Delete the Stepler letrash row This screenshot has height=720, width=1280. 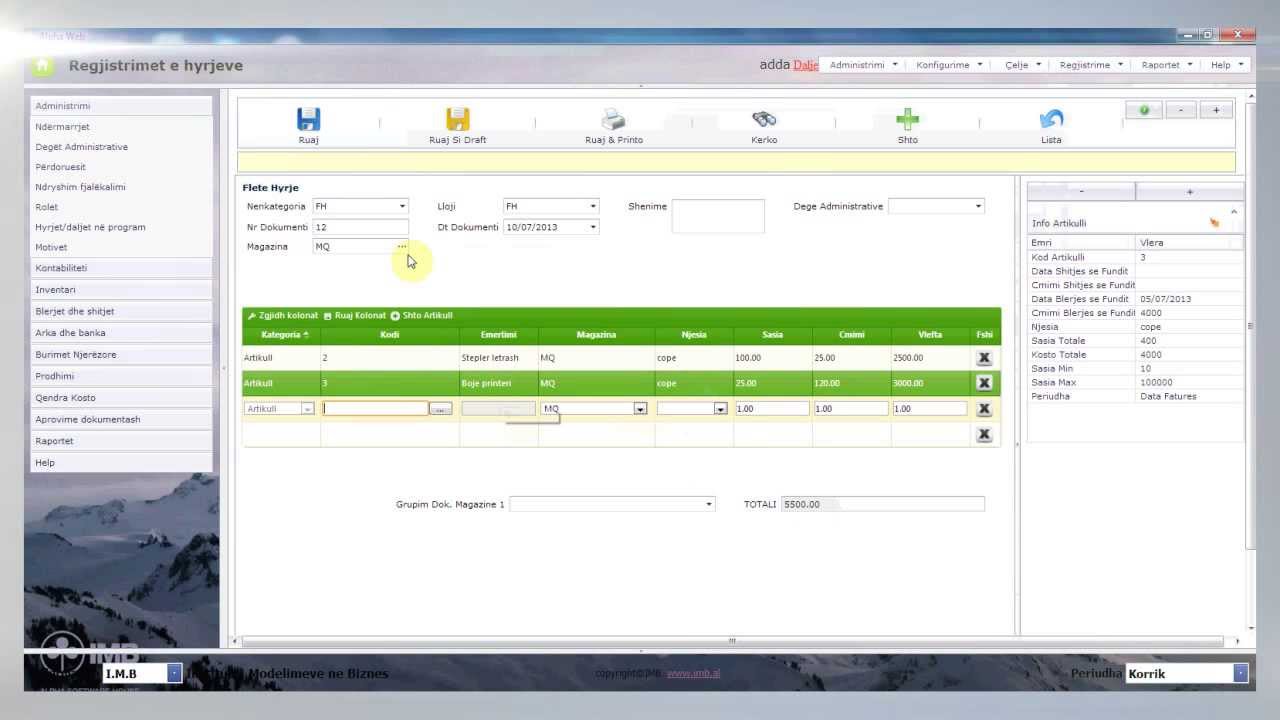pos(984,357)
